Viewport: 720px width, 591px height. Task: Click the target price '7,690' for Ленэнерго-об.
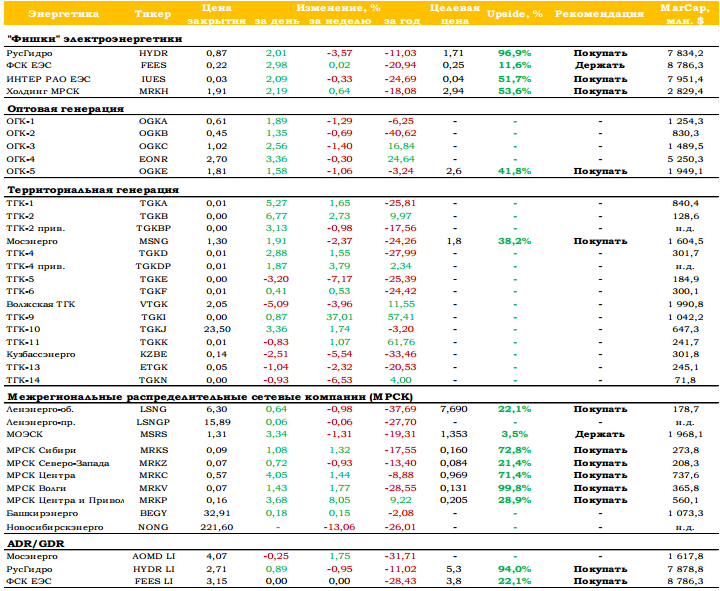[x=454, y=409]
